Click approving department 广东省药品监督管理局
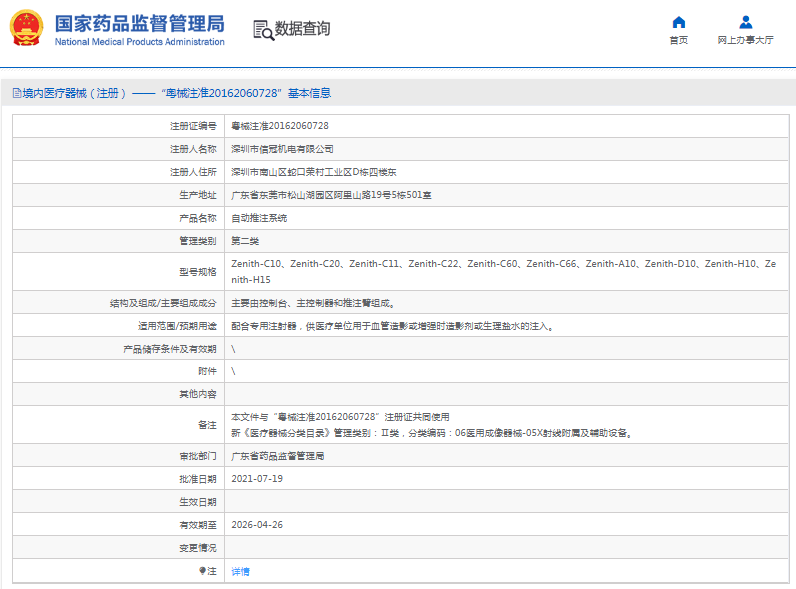This screenshot has width=796, height=589. click(x=278, y=455)
